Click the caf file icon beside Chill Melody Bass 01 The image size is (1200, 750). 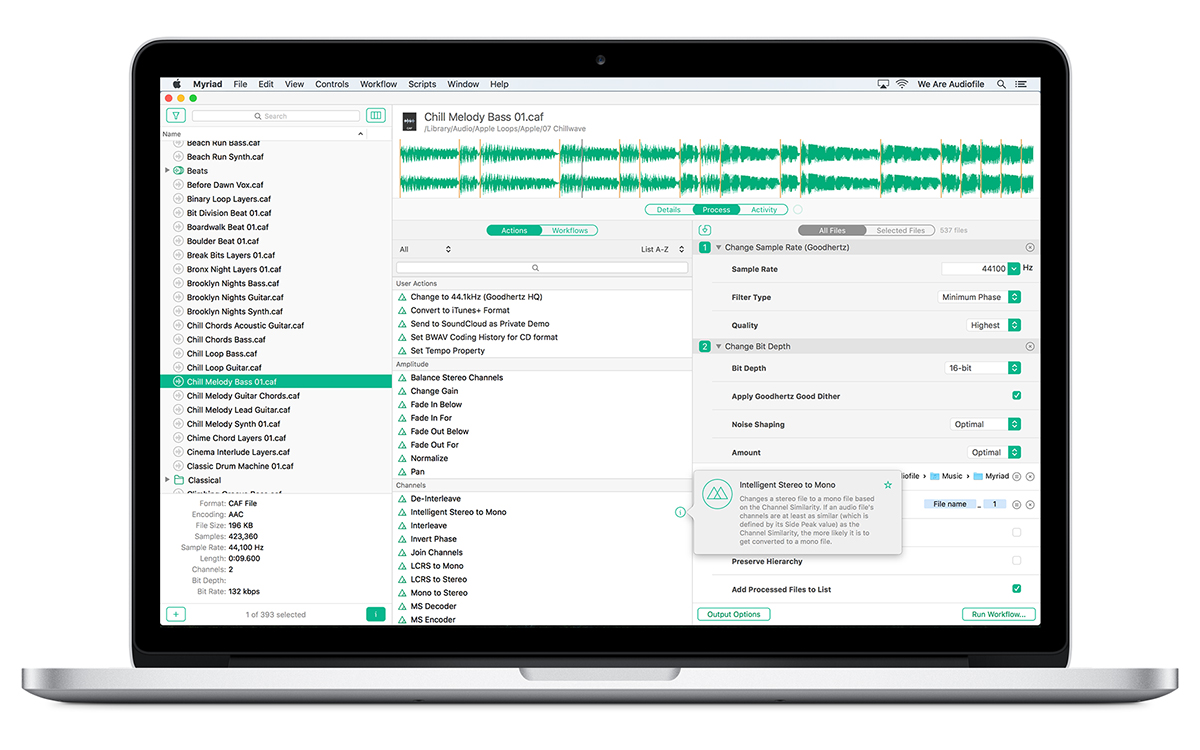[409, 121]
